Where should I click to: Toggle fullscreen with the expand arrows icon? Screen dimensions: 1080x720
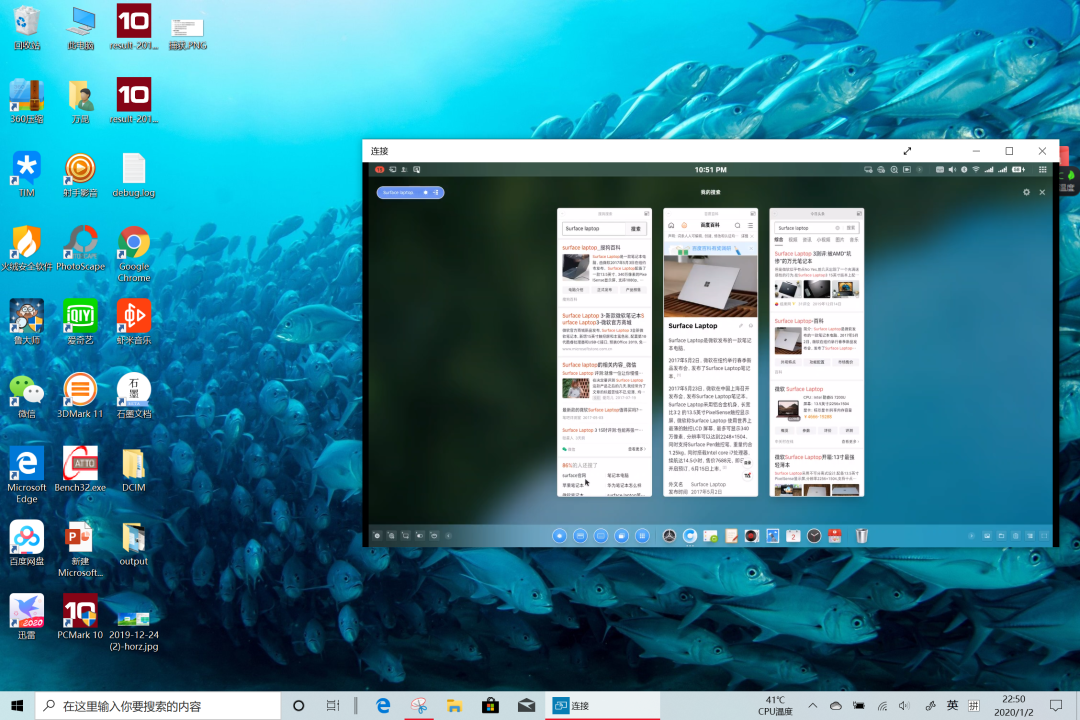click(907, 151)
